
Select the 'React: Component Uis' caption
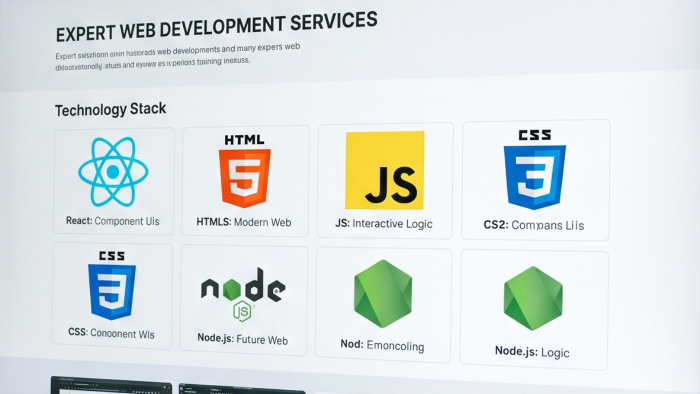(x=112, y=221)
